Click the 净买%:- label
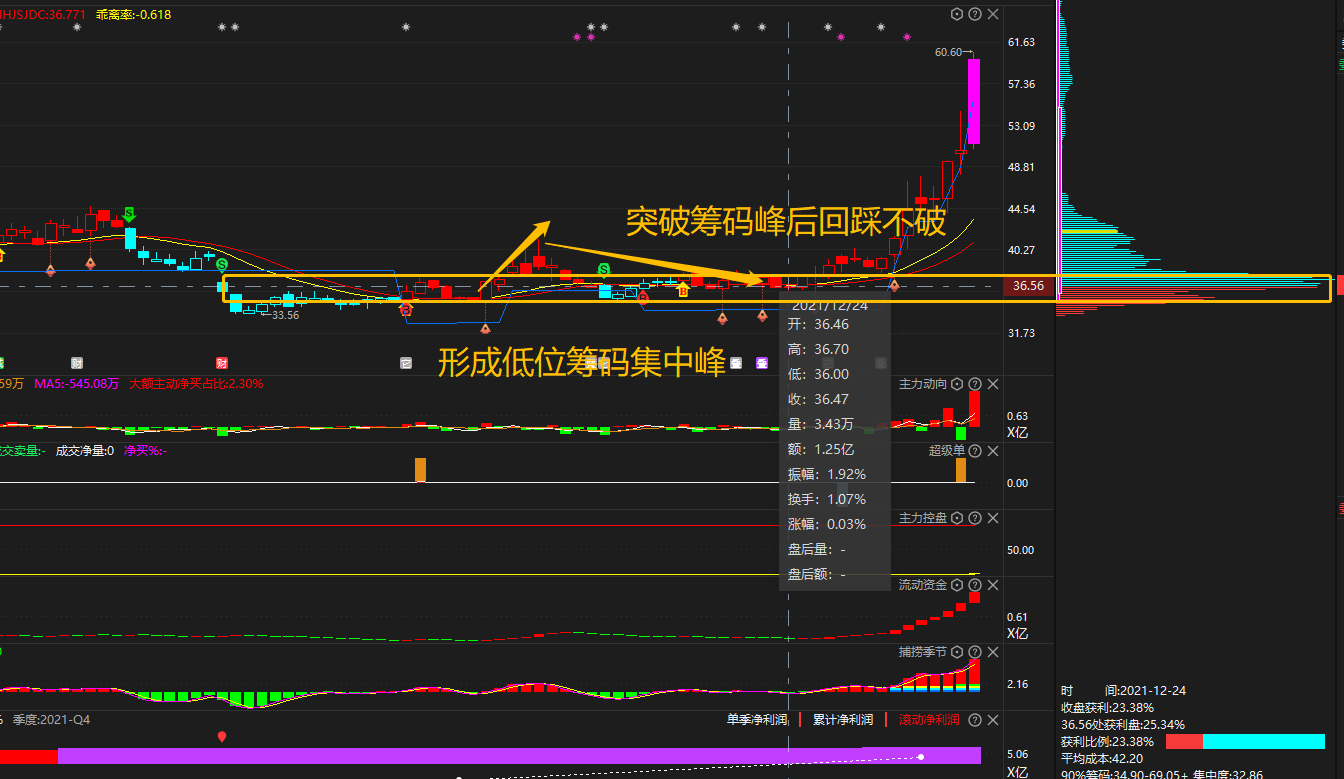1344x779 pixels. [x=145, y=451]
